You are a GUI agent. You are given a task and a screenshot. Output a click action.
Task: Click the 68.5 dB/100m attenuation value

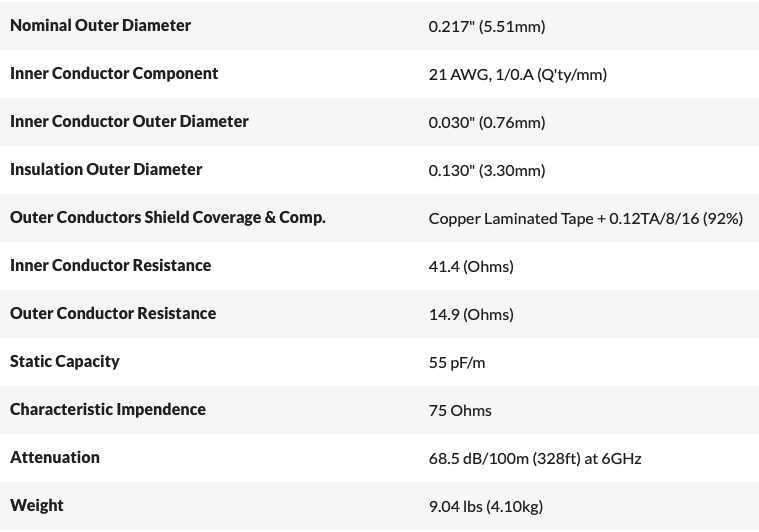pos(535,458)
